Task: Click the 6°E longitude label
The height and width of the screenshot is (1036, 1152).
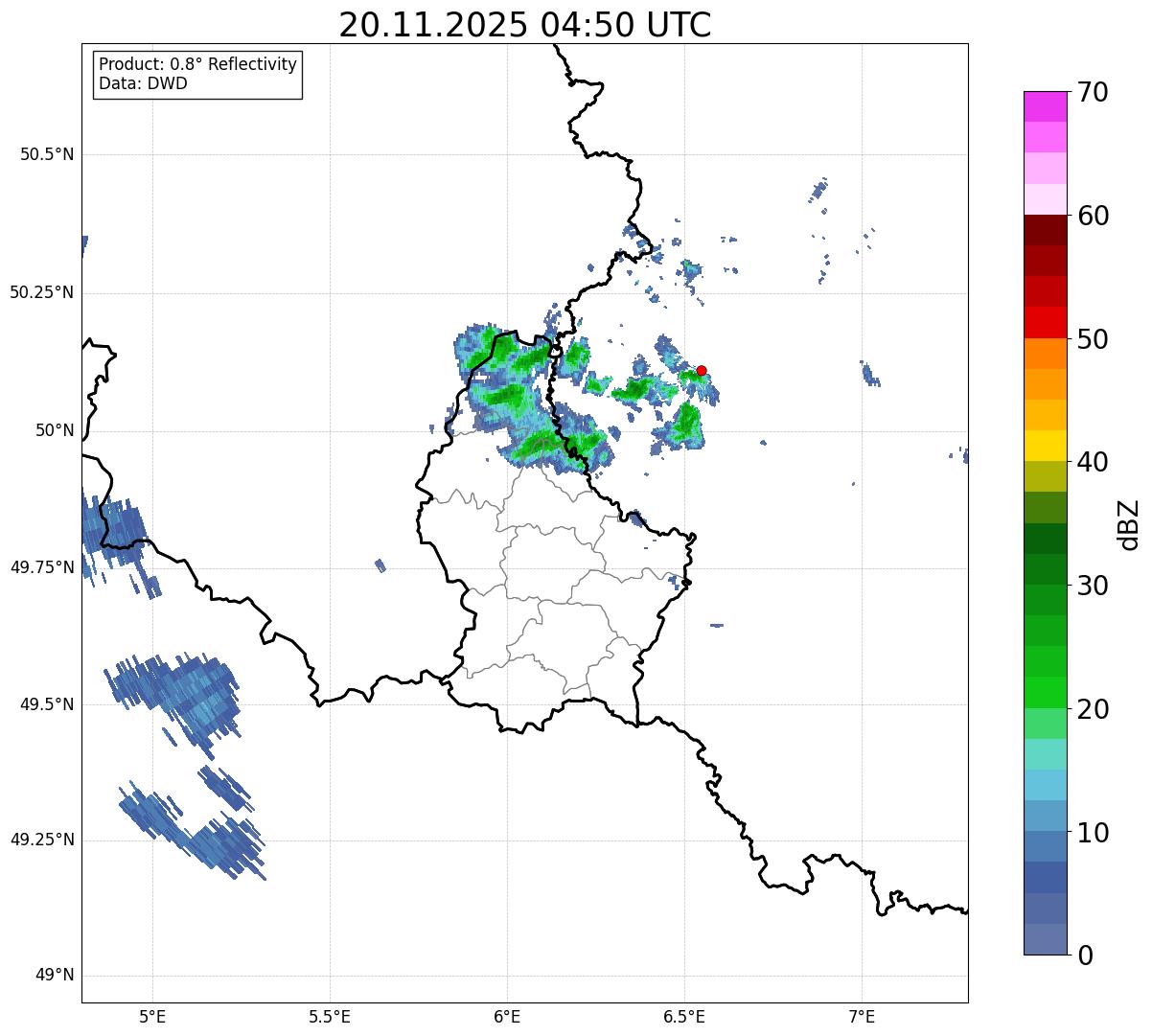Action: pyautogui.click(x=507, y=1016)
